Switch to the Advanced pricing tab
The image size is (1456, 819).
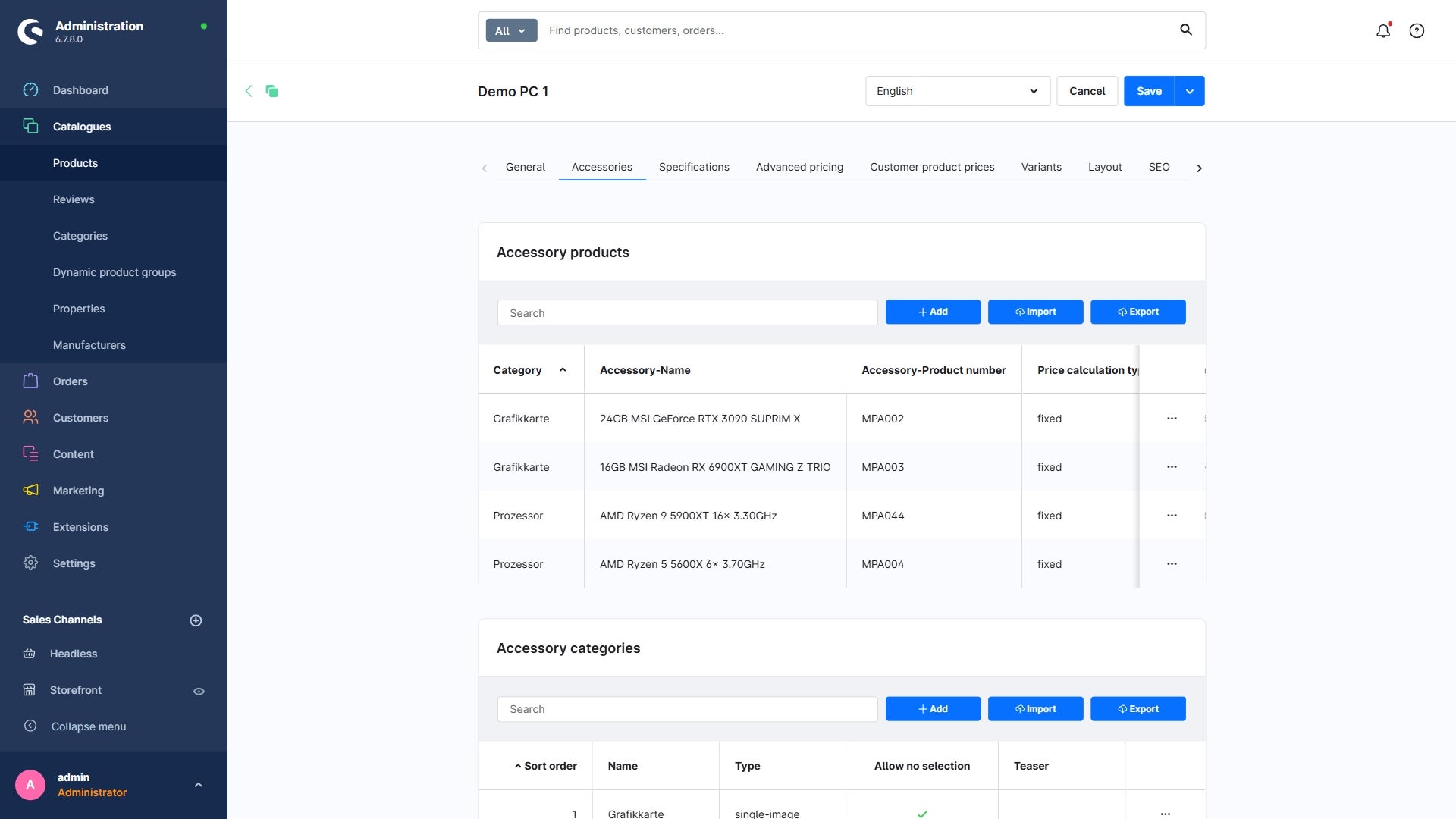pyautogui.click(x=799, y=167)
